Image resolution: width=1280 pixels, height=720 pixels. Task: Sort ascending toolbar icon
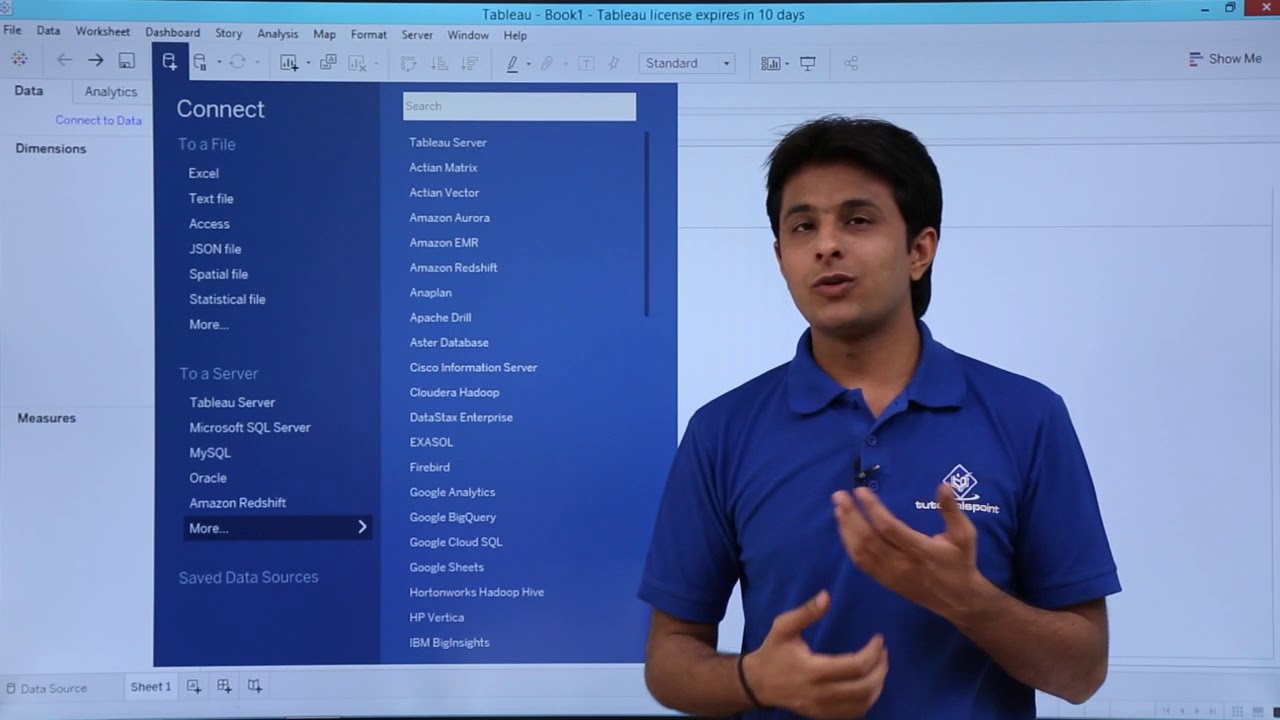click(x=438, y=63)
